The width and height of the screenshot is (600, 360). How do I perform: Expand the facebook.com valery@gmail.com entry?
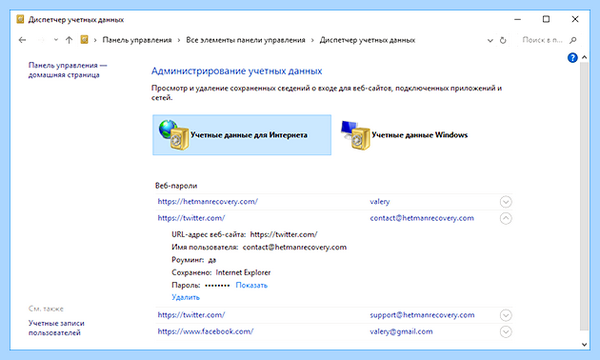[506, 331]
